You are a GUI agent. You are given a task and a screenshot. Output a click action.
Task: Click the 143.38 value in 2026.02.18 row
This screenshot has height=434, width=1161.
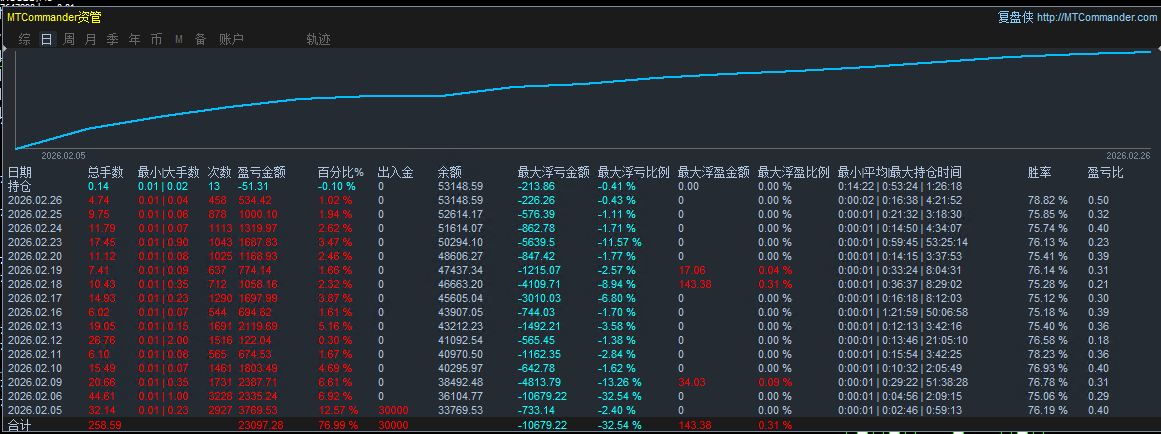tap(695, 284)
